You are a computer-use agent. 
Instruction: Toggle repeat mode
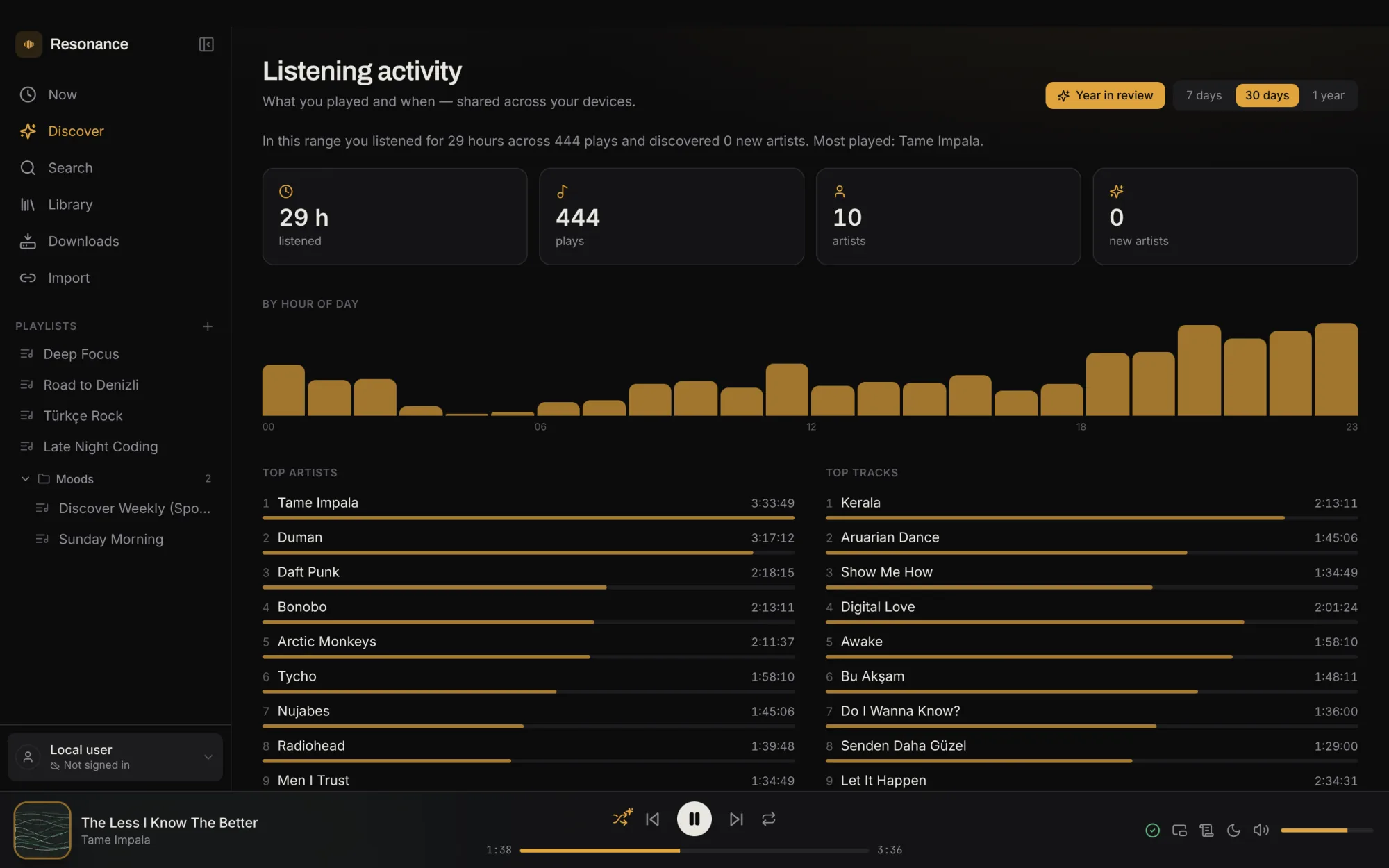(x=769, y=819)
